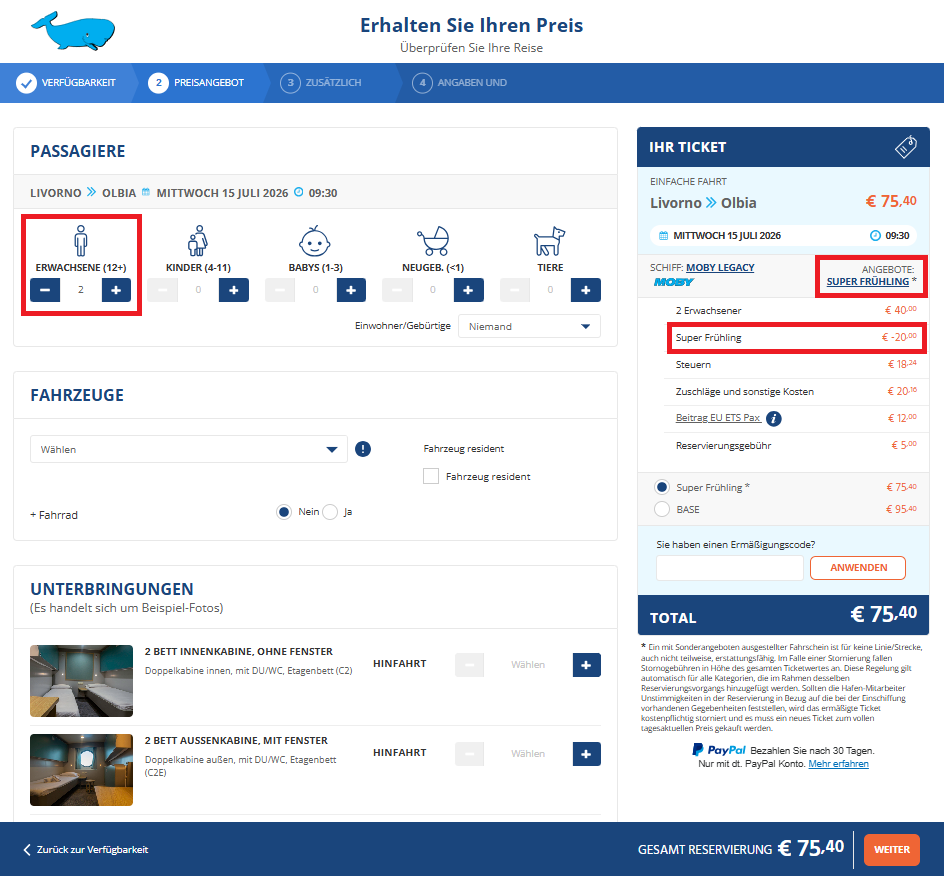The image size is (944, 876).
Task: Check the Fahrzeug resident checkbox
Action: coord(431,477)
